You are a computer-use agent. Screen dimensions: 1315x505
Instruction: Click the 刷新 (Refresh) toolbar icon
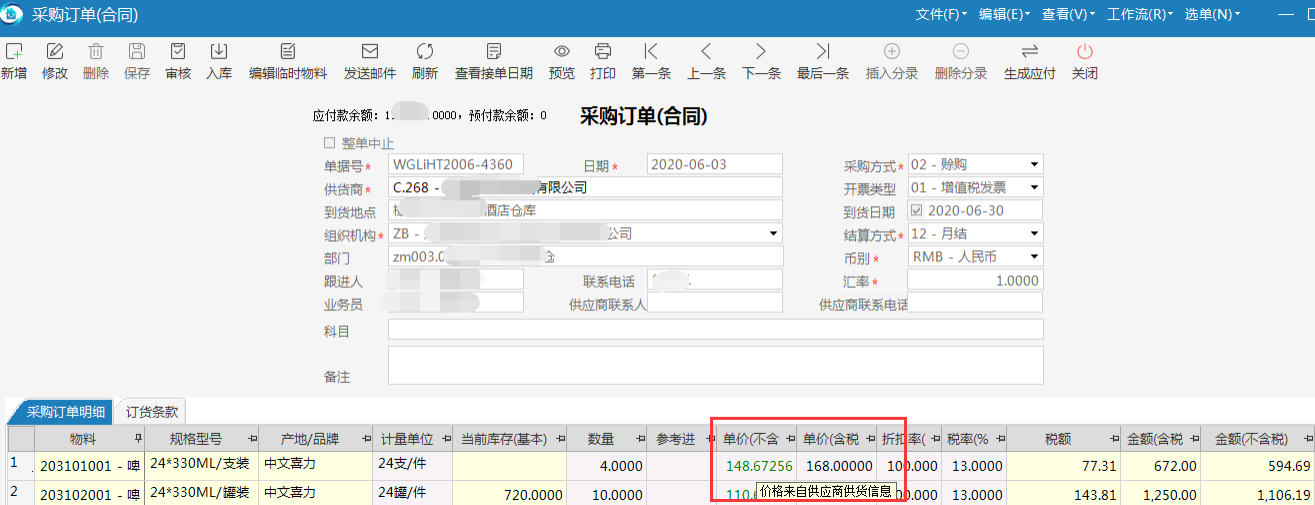click(425, 51)
